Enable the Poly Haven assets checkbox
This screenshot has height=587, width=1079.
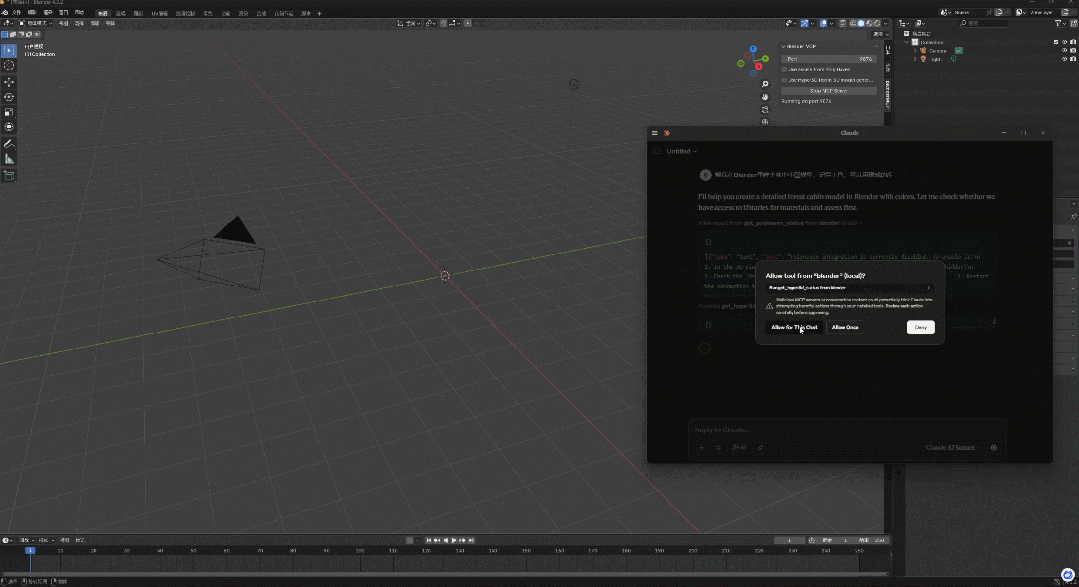(x=784, y=69)
